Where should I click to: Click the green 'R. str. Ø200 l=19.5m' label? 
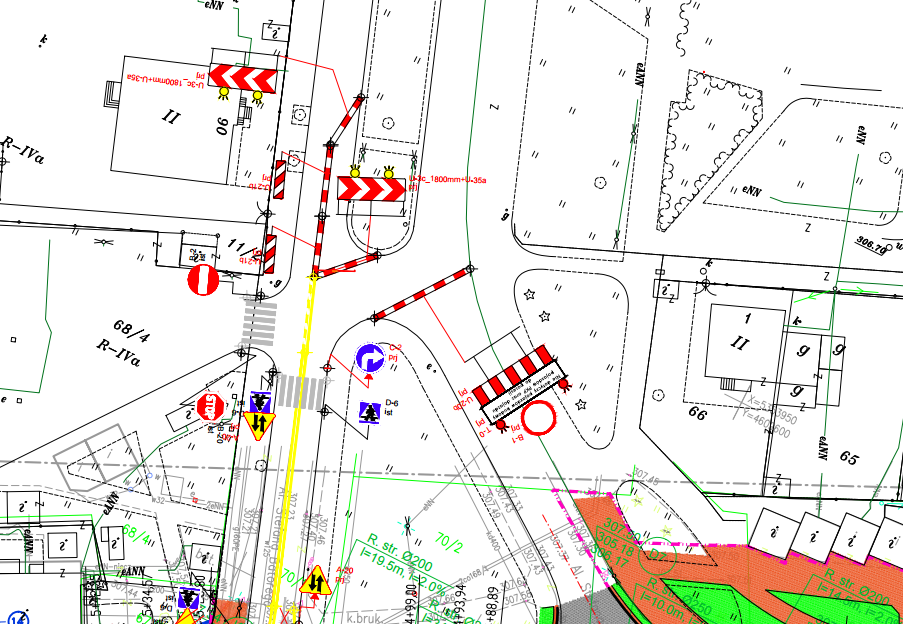pos(400,551)
